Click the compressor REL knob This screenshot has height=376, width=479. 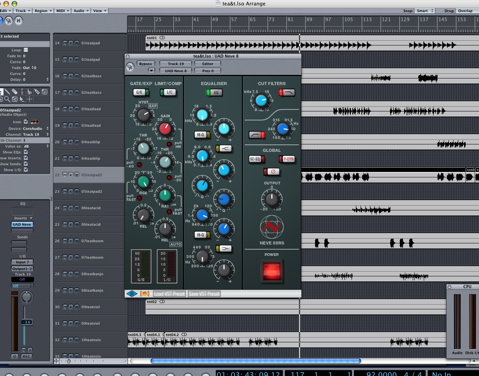(165, 229)
